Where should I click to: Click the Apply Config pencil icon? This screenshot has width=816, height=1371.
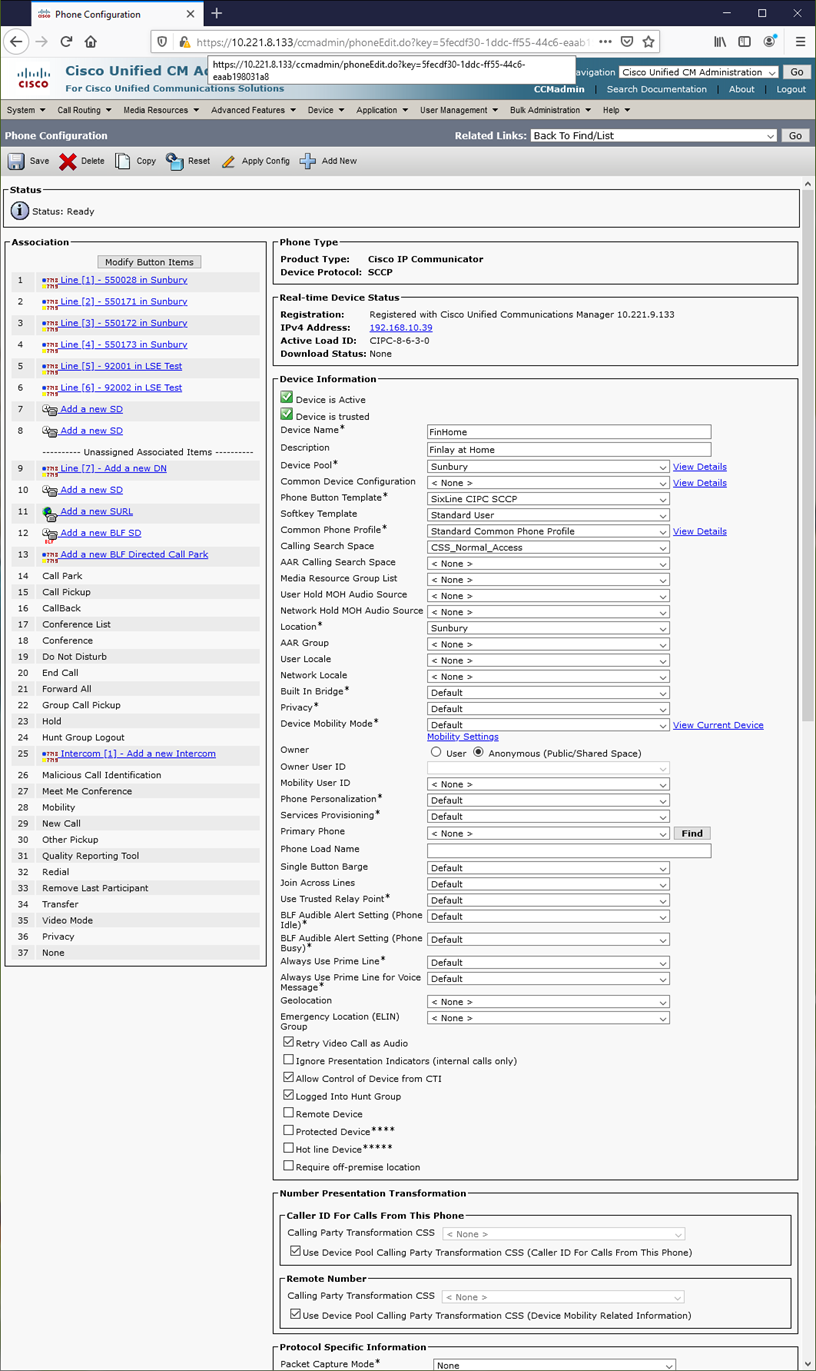pos(228,161)
